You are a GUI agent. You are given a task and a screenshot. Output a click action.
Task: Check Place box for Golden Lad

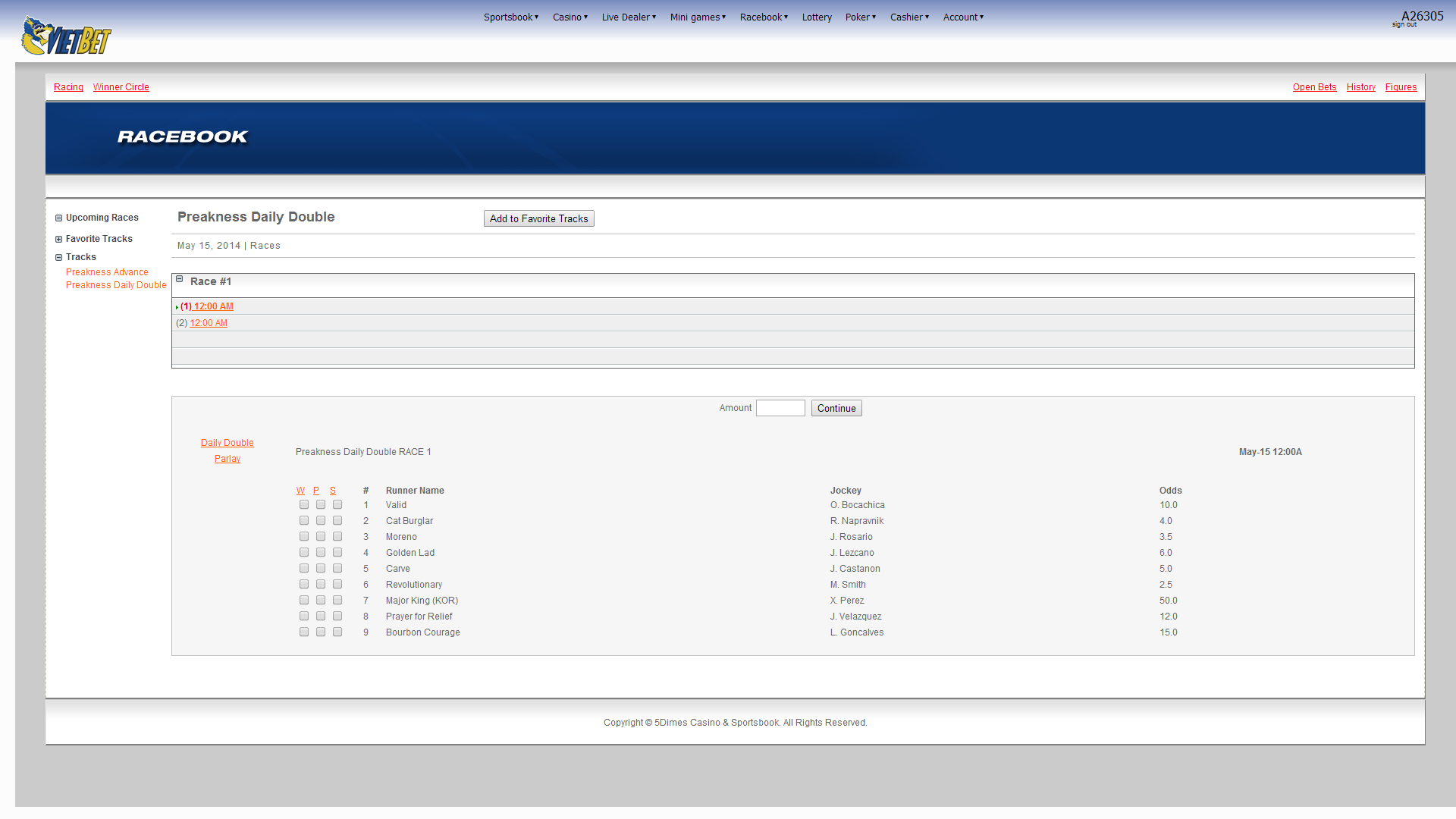click(x=321, y=552)
